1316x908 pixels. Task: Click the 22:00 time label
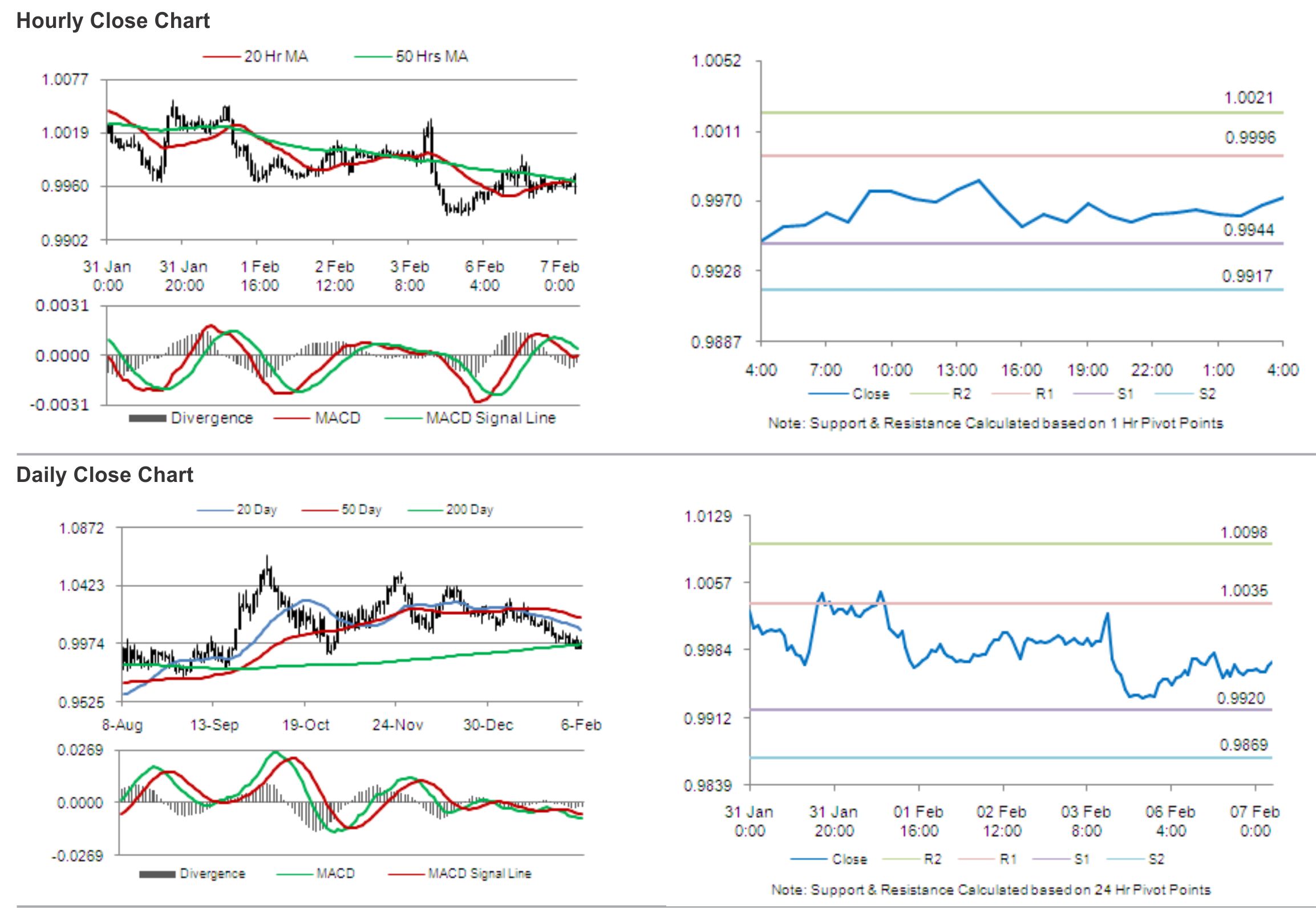coord(1152,370)
